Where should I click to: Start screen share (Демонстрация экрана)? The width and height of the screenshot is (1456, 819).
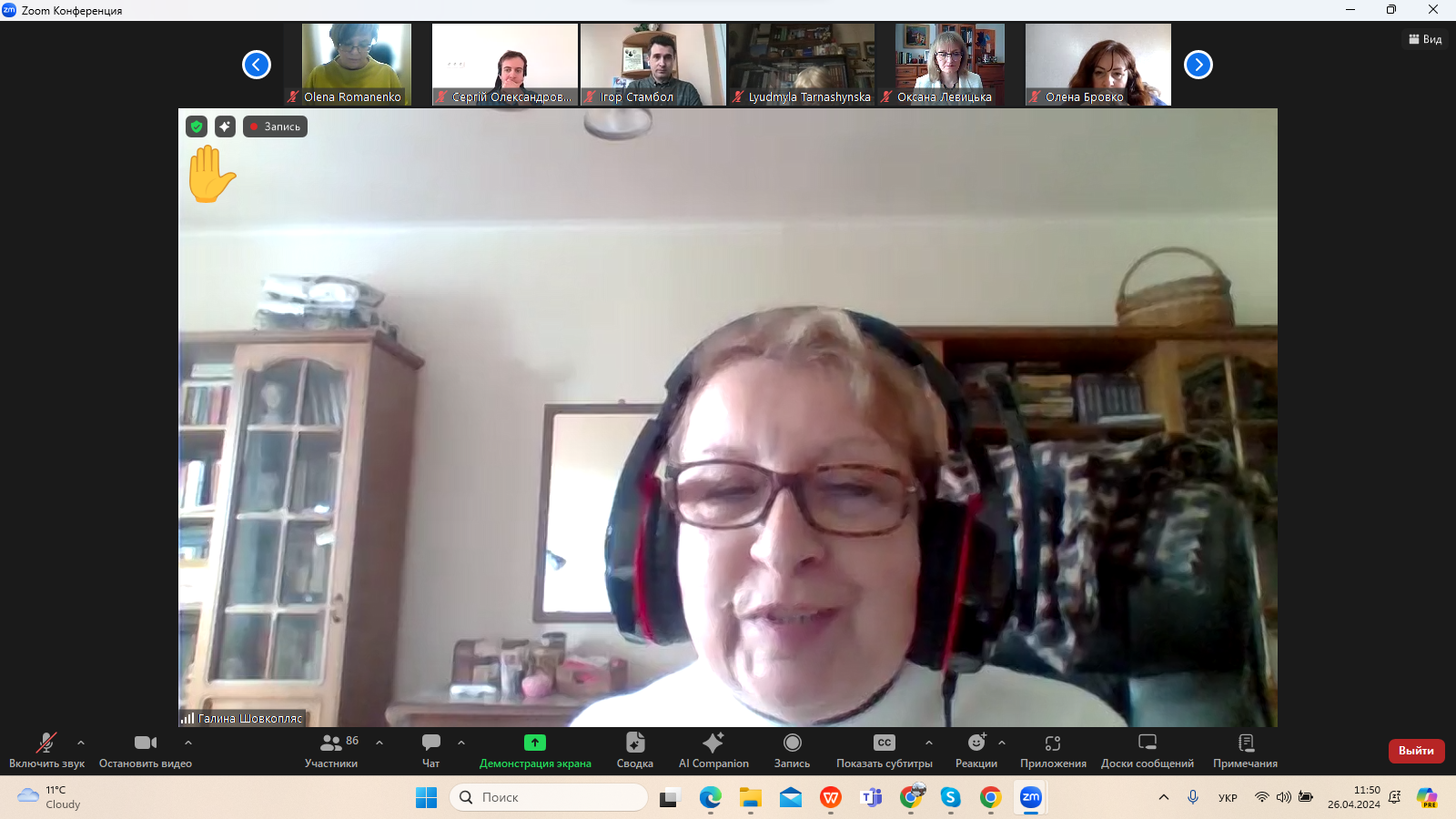(x=535, y=750)
